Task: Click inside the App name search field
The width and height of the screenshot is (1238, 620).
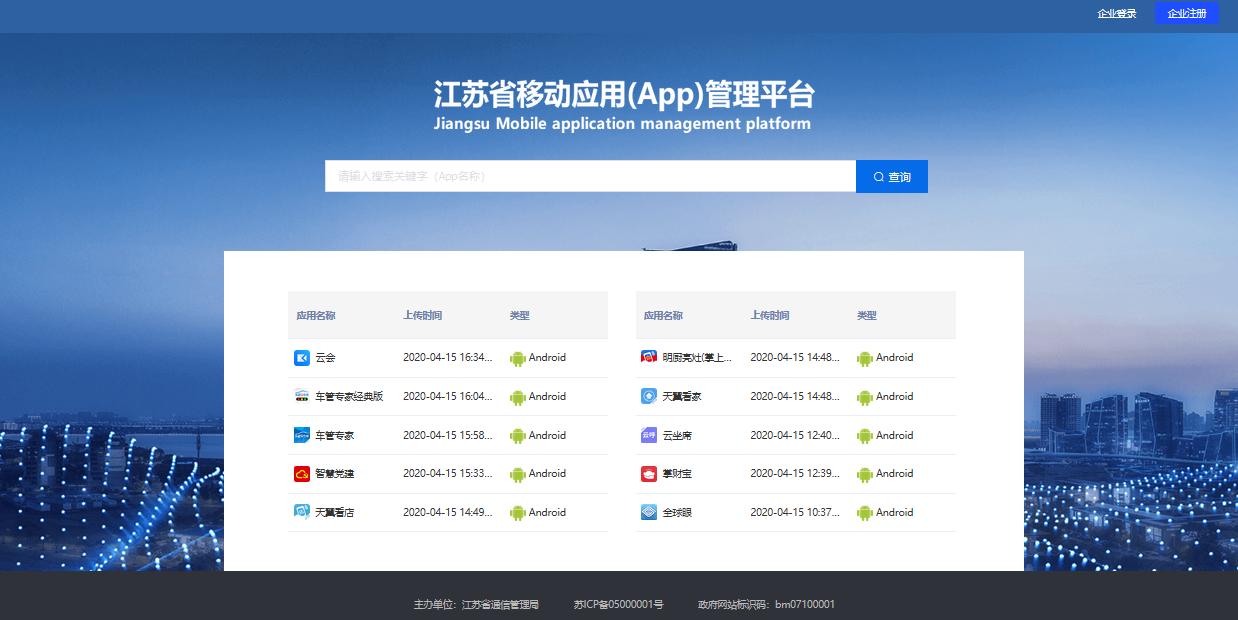Action: point(589,176)
